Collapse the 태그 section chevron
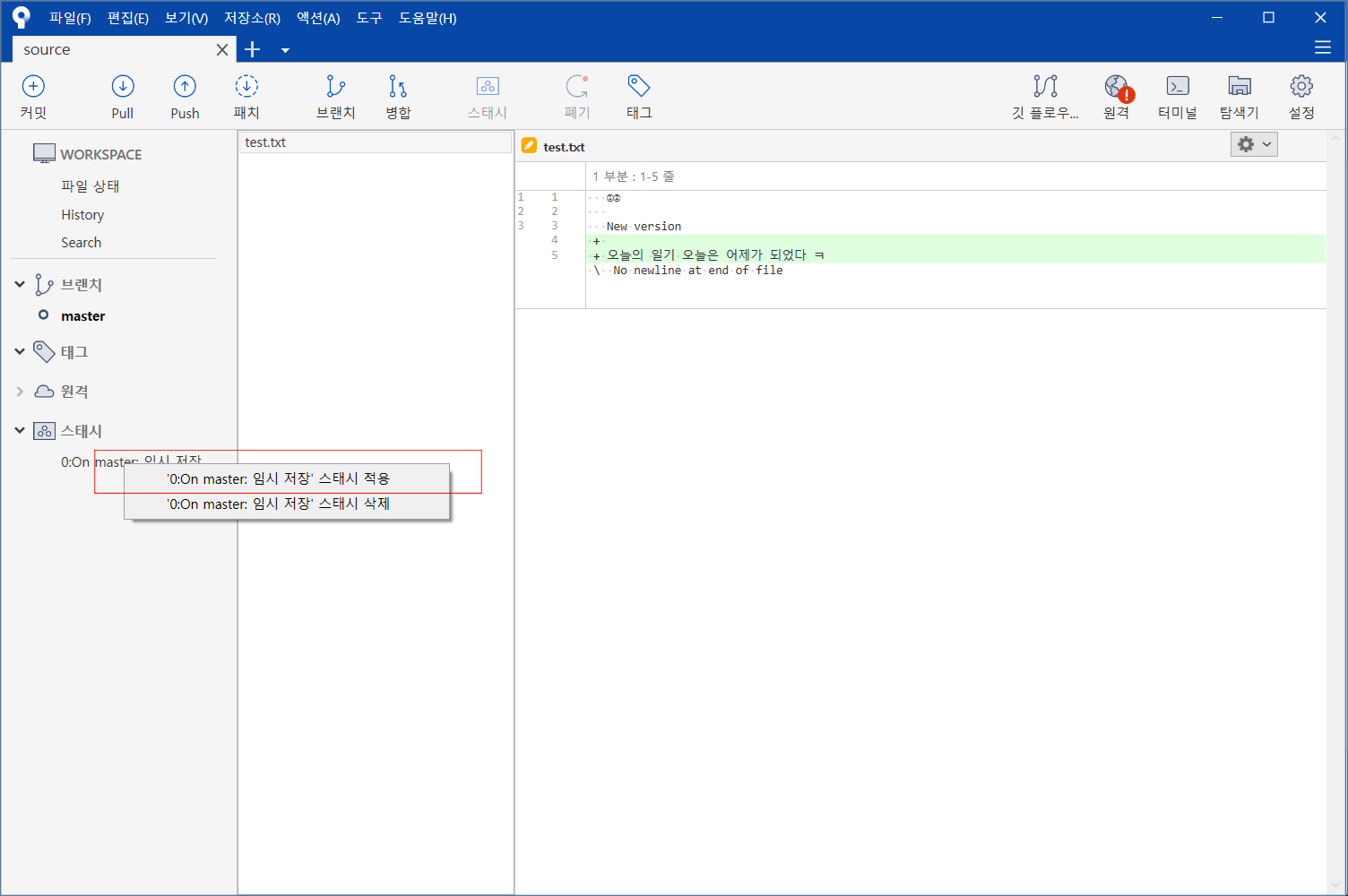The width and height of the screenshot is (1348, 896). (x=20, y=351)
